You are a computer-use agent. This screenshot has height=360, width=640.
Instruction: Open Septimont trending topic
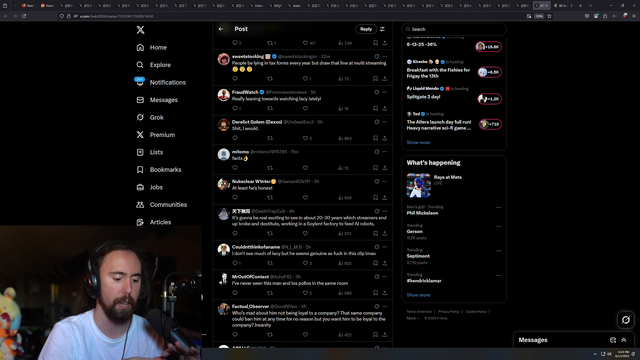click(418, 256)
